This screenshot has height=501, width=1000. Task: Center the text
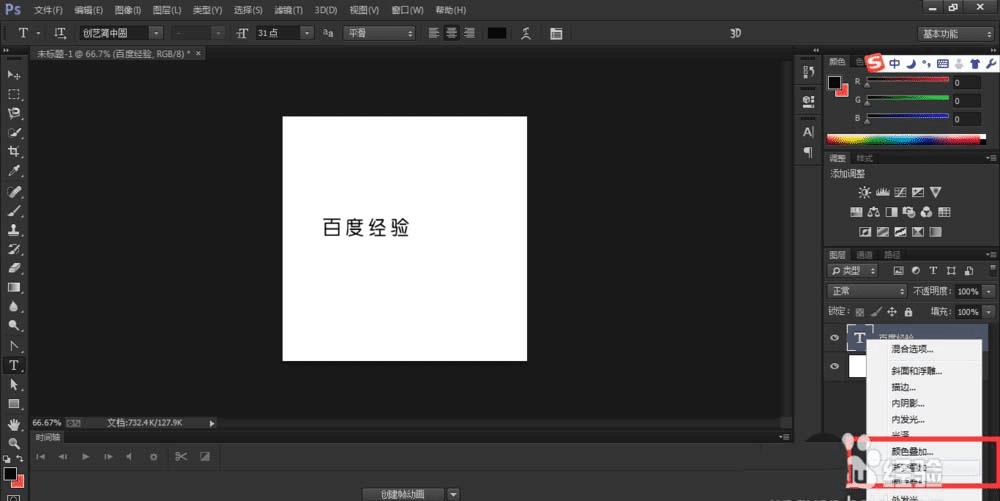(452, 33)
